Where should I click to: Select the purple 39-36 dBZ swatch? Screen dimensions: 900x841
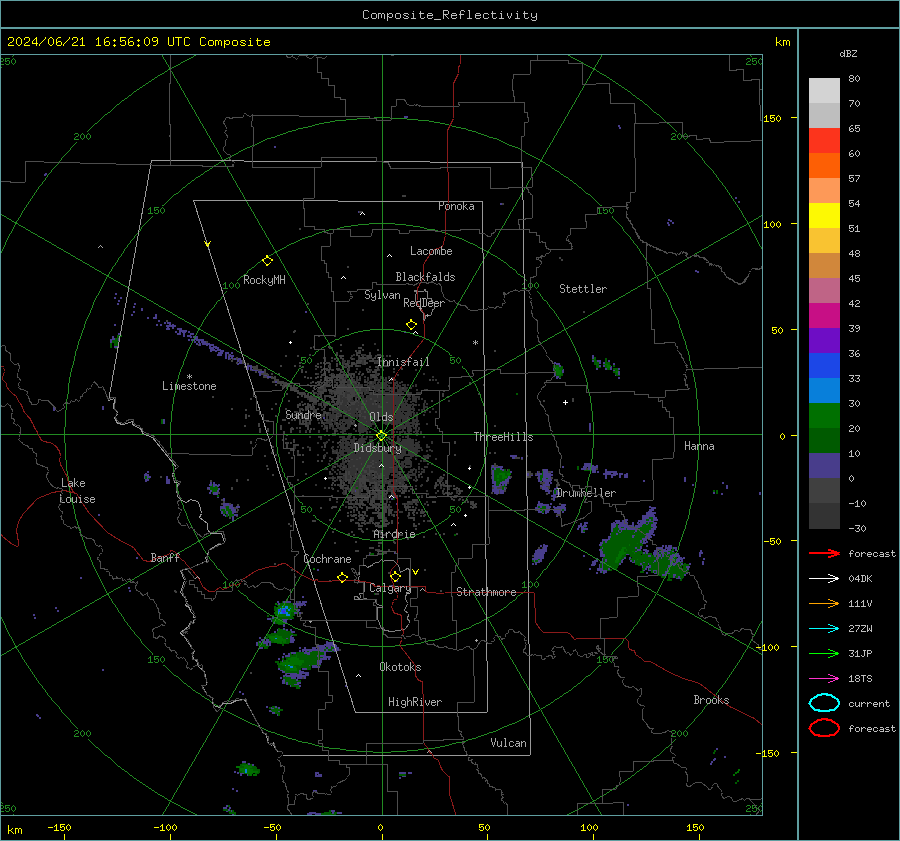point(824,341)
